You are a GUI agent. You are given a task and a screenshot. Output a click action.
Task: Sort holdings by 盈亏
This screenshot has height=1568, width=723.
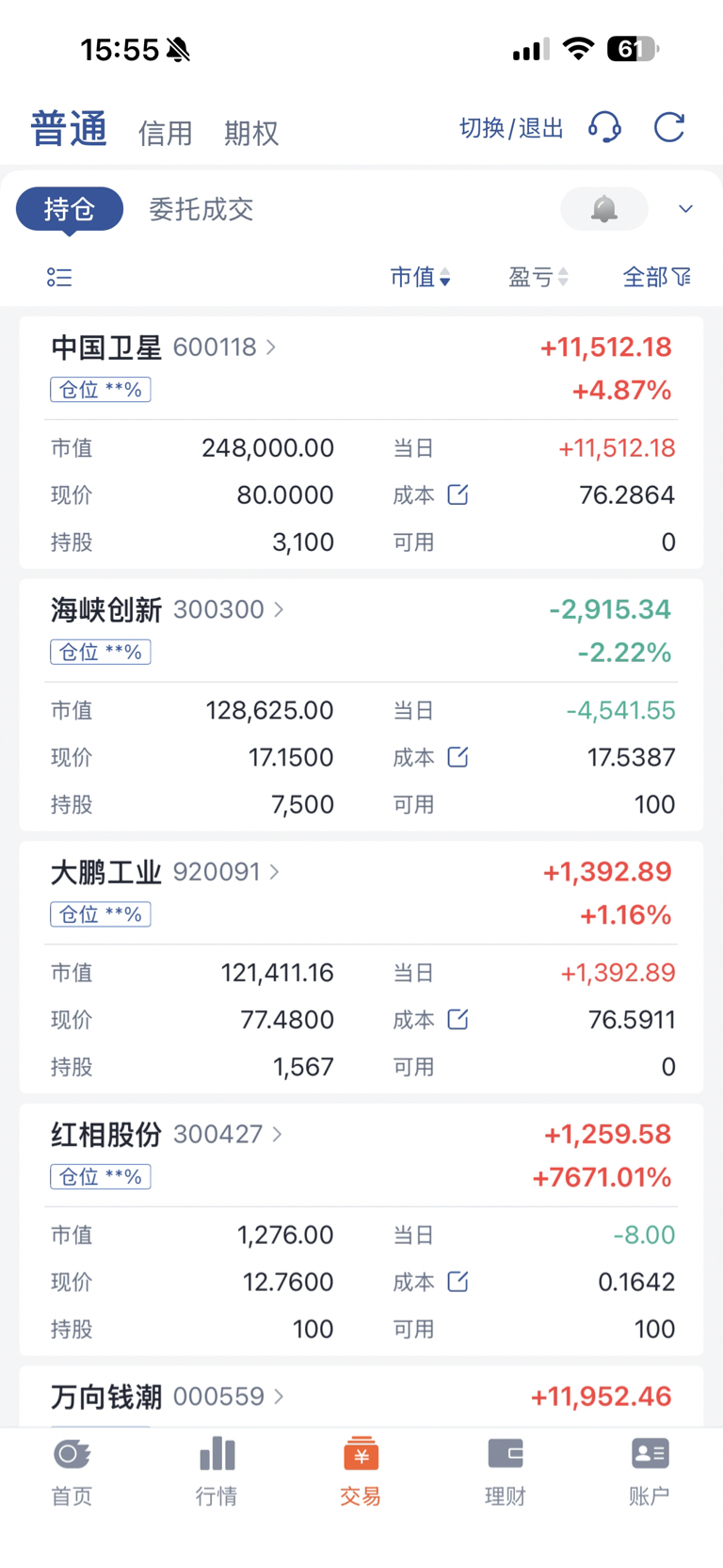538,277
